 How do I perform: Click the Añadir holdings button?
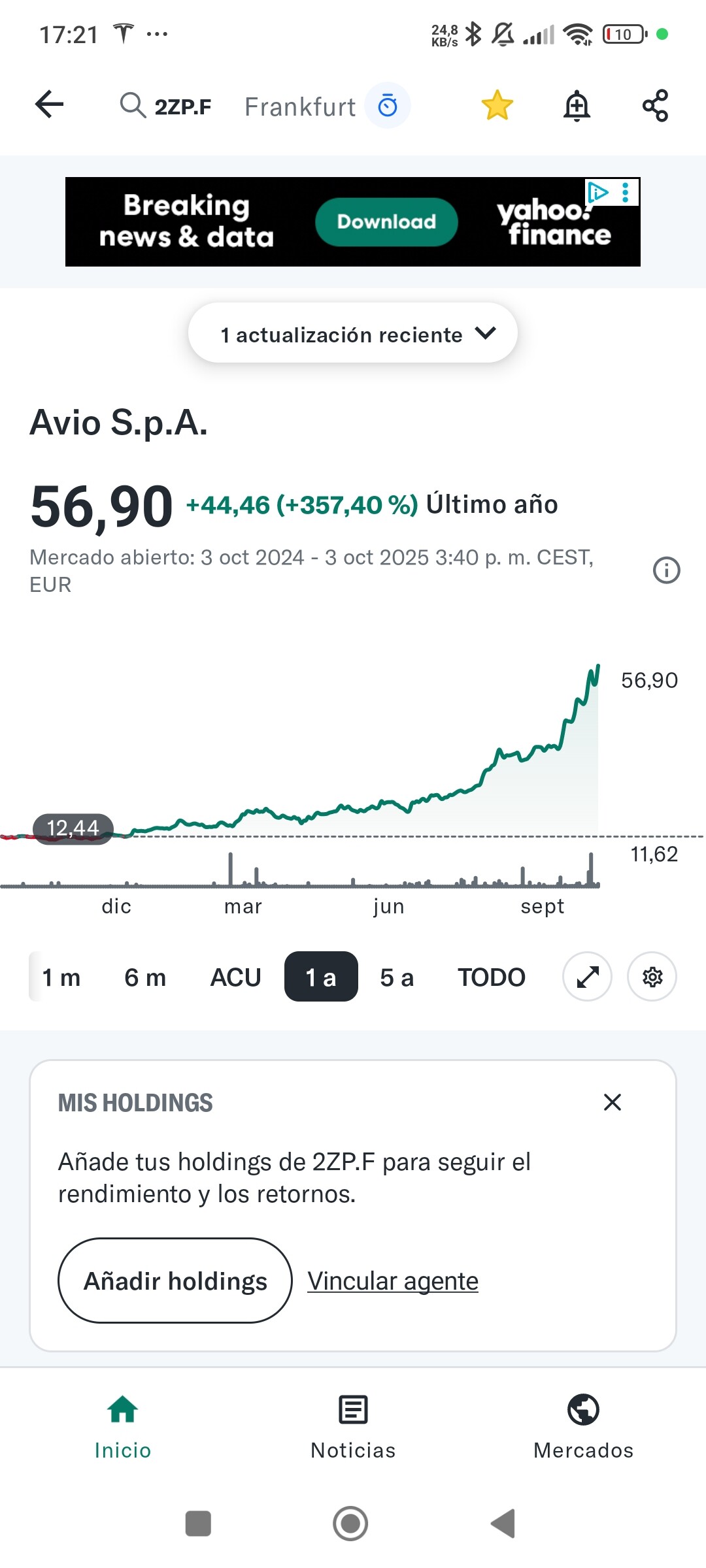(175, 1281)
